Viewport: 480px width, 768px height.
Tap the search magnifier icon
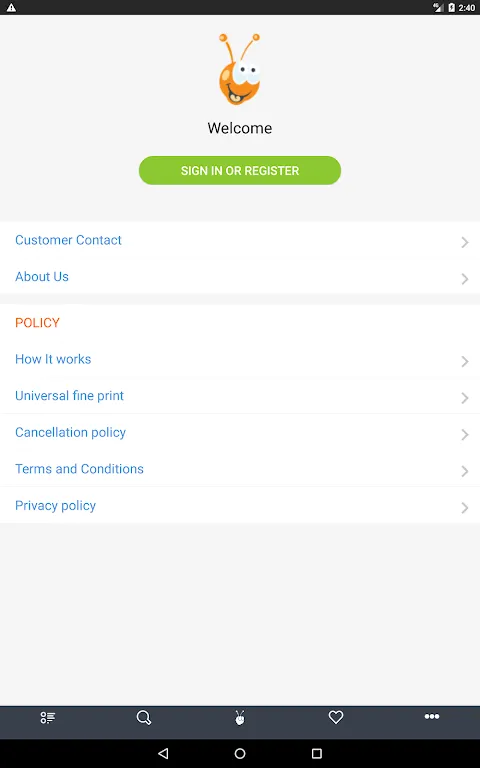pos(144,718)
